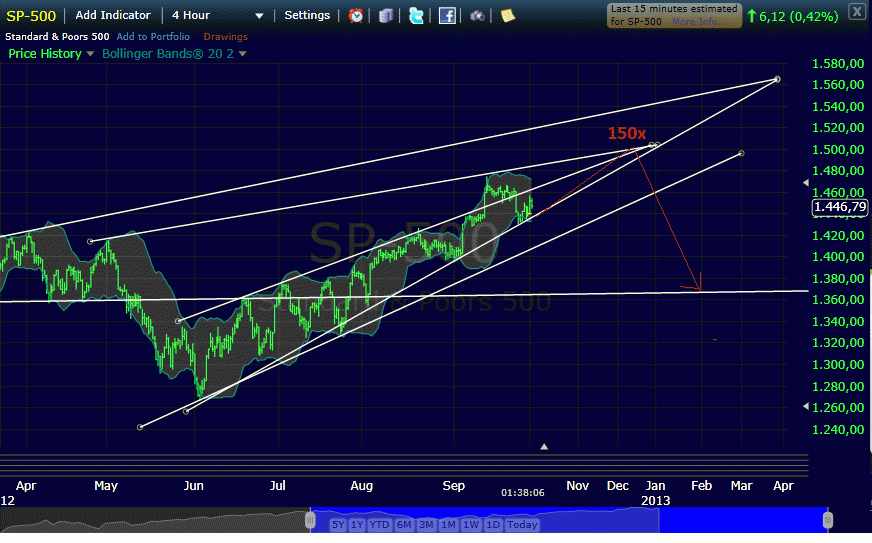The height and width of the screenshot is (543, 872).
Task: Click the SP-500 ticker symbol
Action: pos(31,16)
